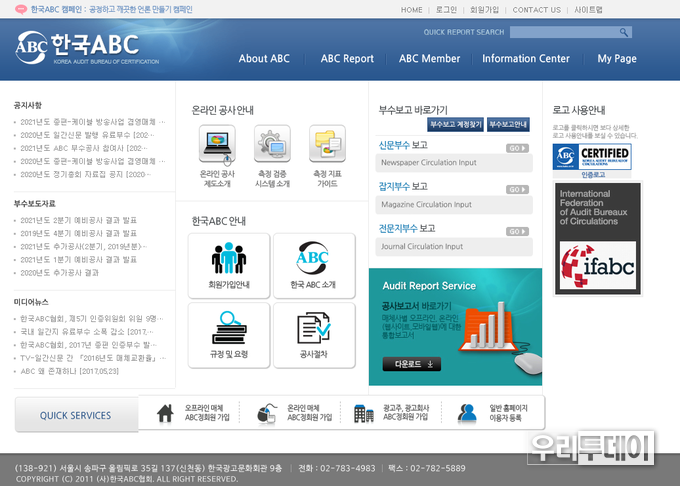Screen dimensions: 680x486
Task: Click the 한국ABC logo in the header
Action: click(x=87, y=48)
